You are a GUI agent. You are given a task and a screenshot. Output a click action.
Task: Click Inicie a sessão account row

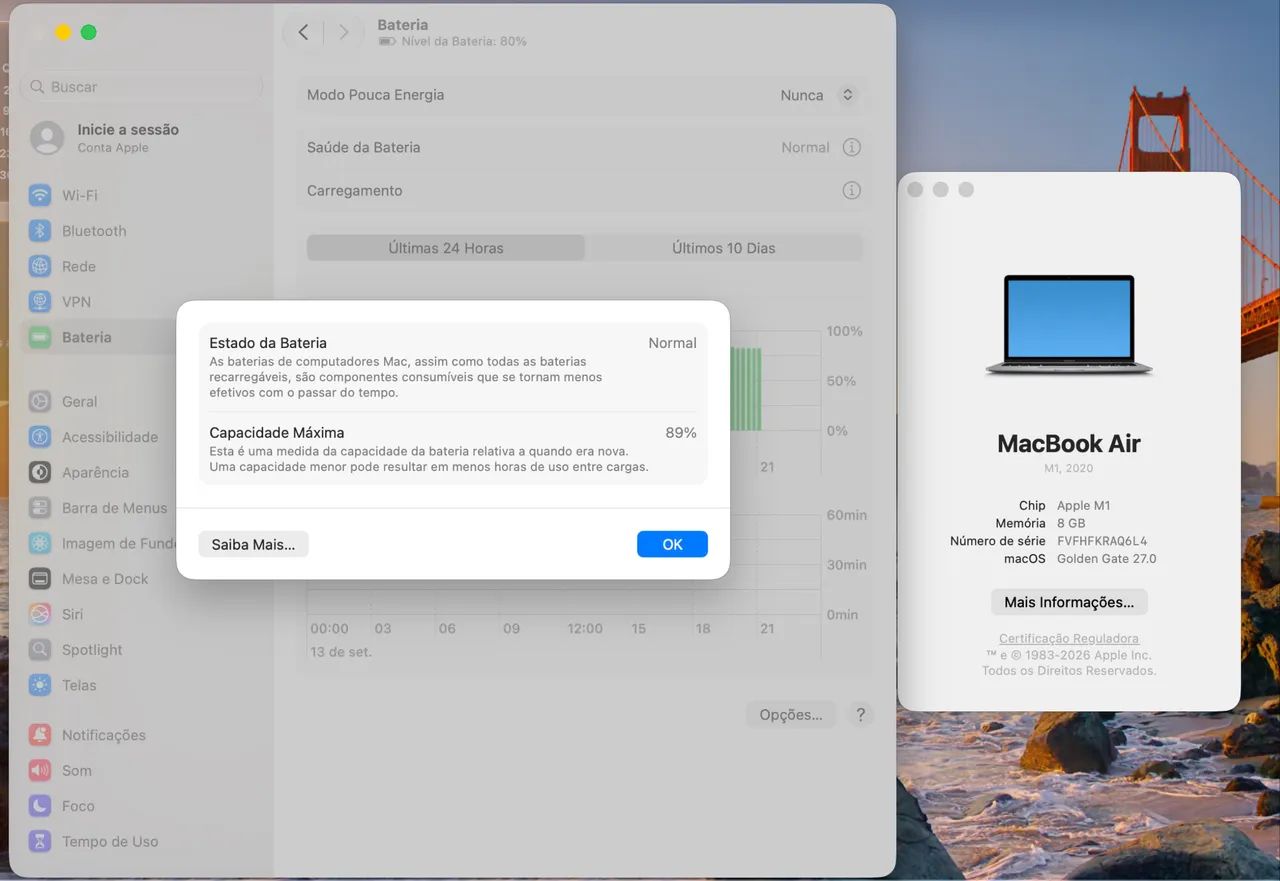pos(140,138)
